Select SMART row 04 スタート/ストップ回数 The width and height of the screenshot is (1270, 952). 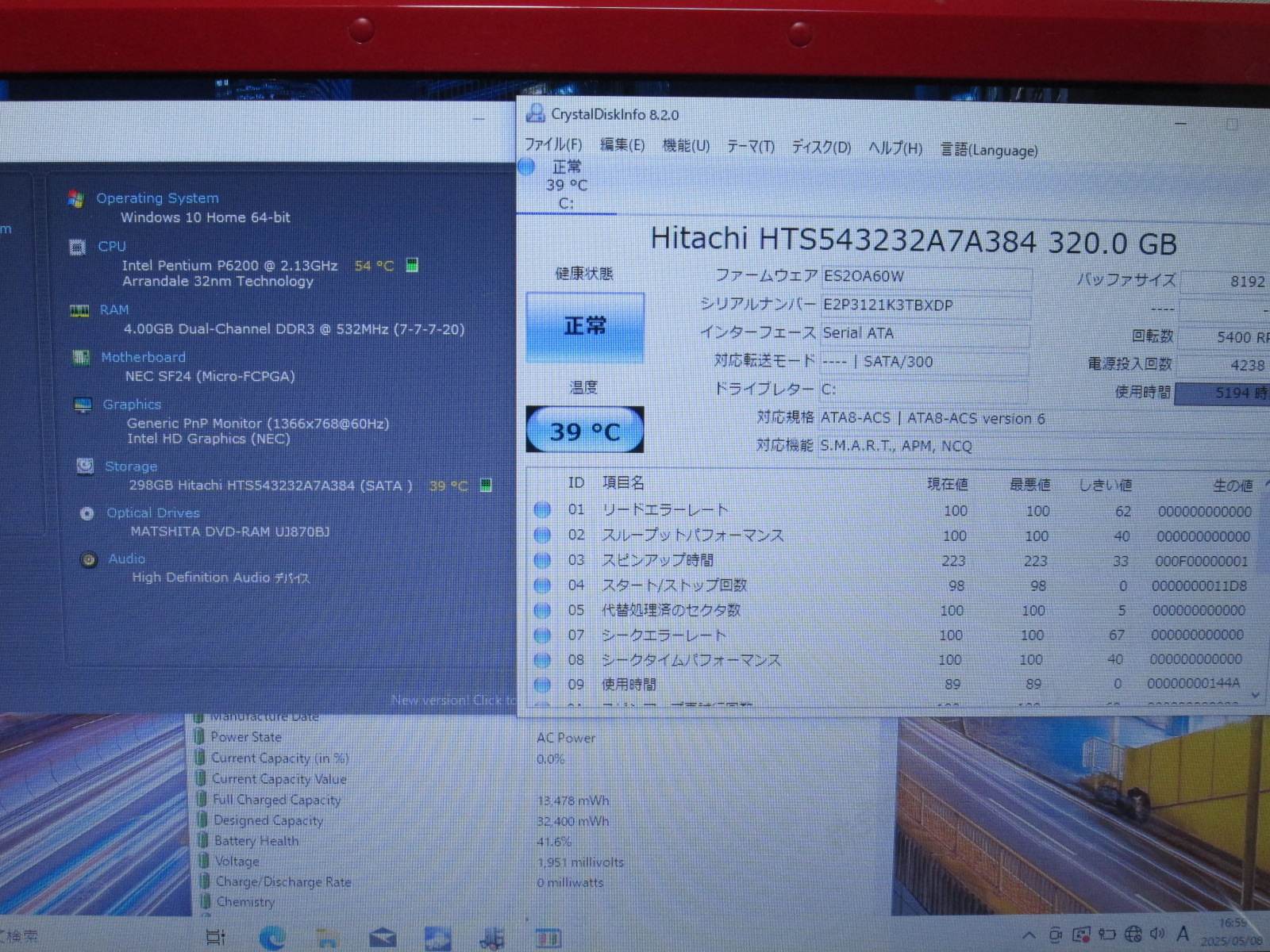(894, 585)
